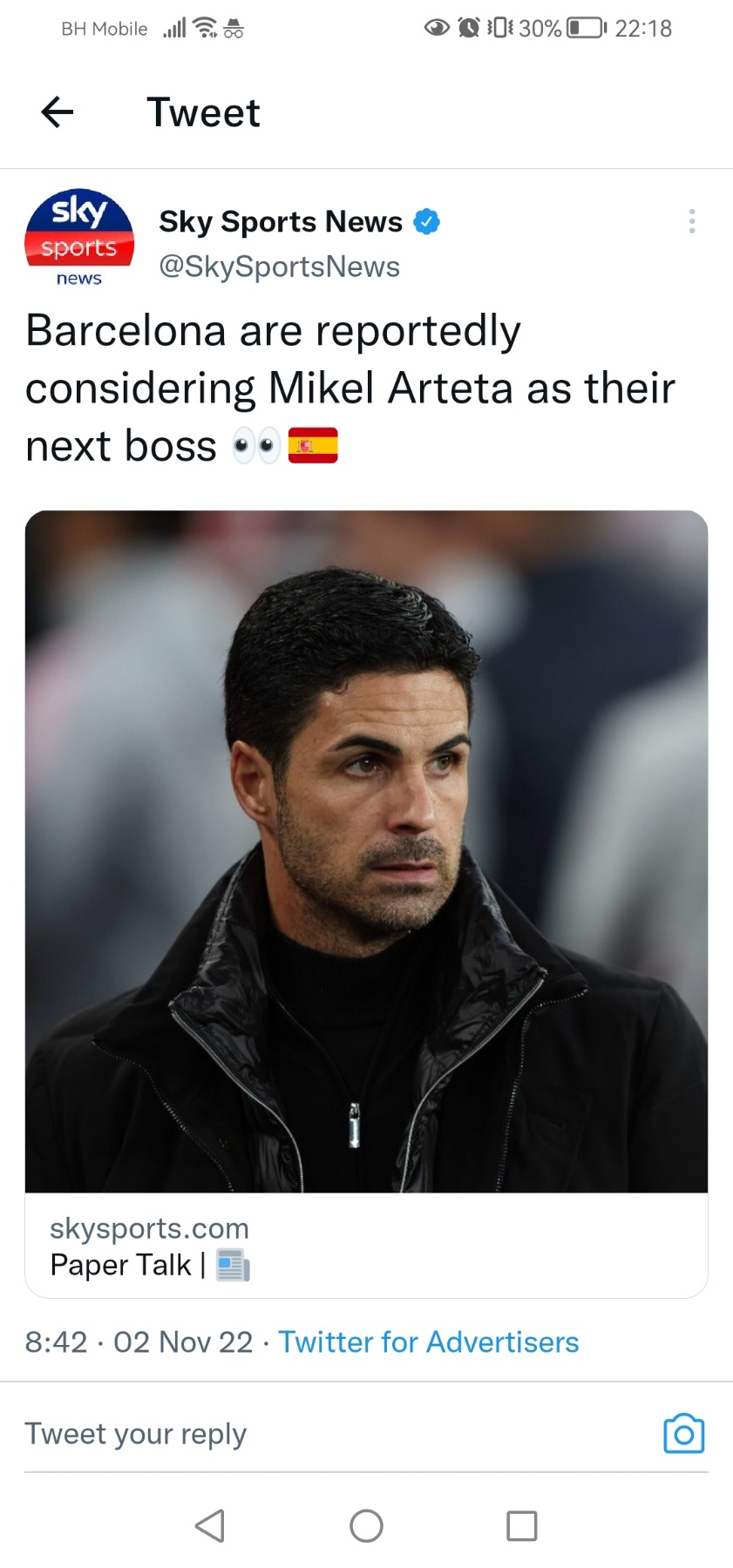This screenshot has height=1568, width=733.
Task: View the Mikel Arteta photo
Action: tap(366, 851)
